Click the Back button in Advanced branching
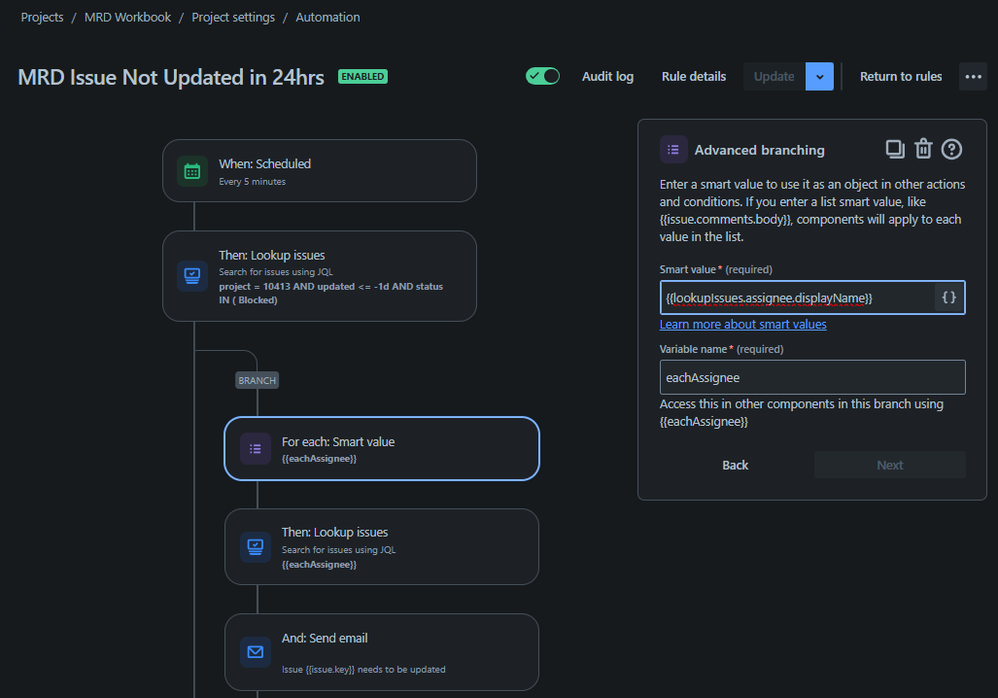Viewport: 998px width, 698px height. 735,464
